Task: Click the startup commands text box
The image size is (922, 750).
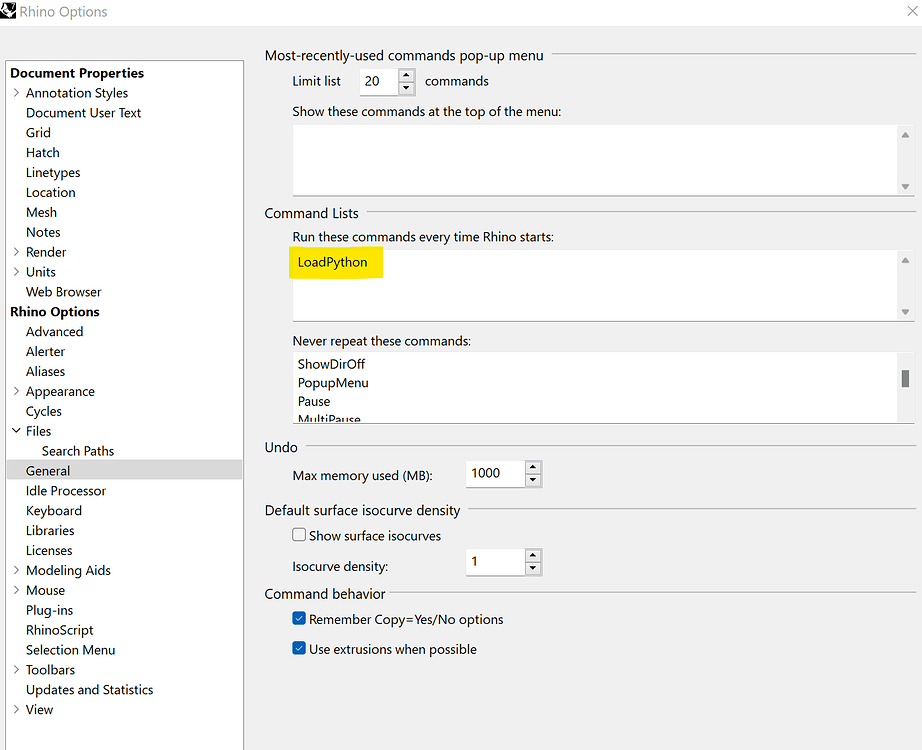Action: click(x=594, y=285)
